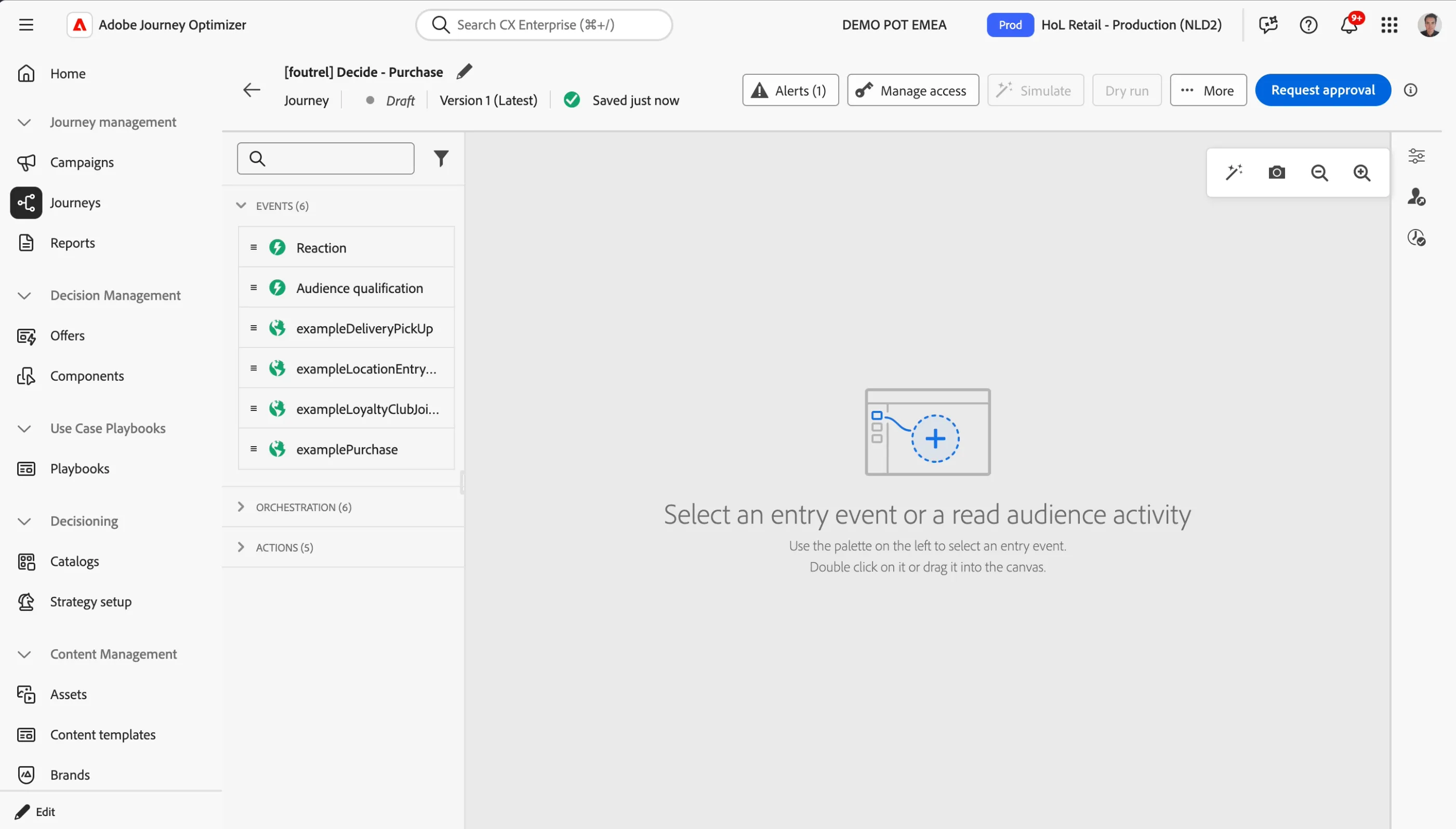The width and height of the screenshot is (1456, 829).
Task: Zoom in on the canvas
Action: [x=1362, y=172]
